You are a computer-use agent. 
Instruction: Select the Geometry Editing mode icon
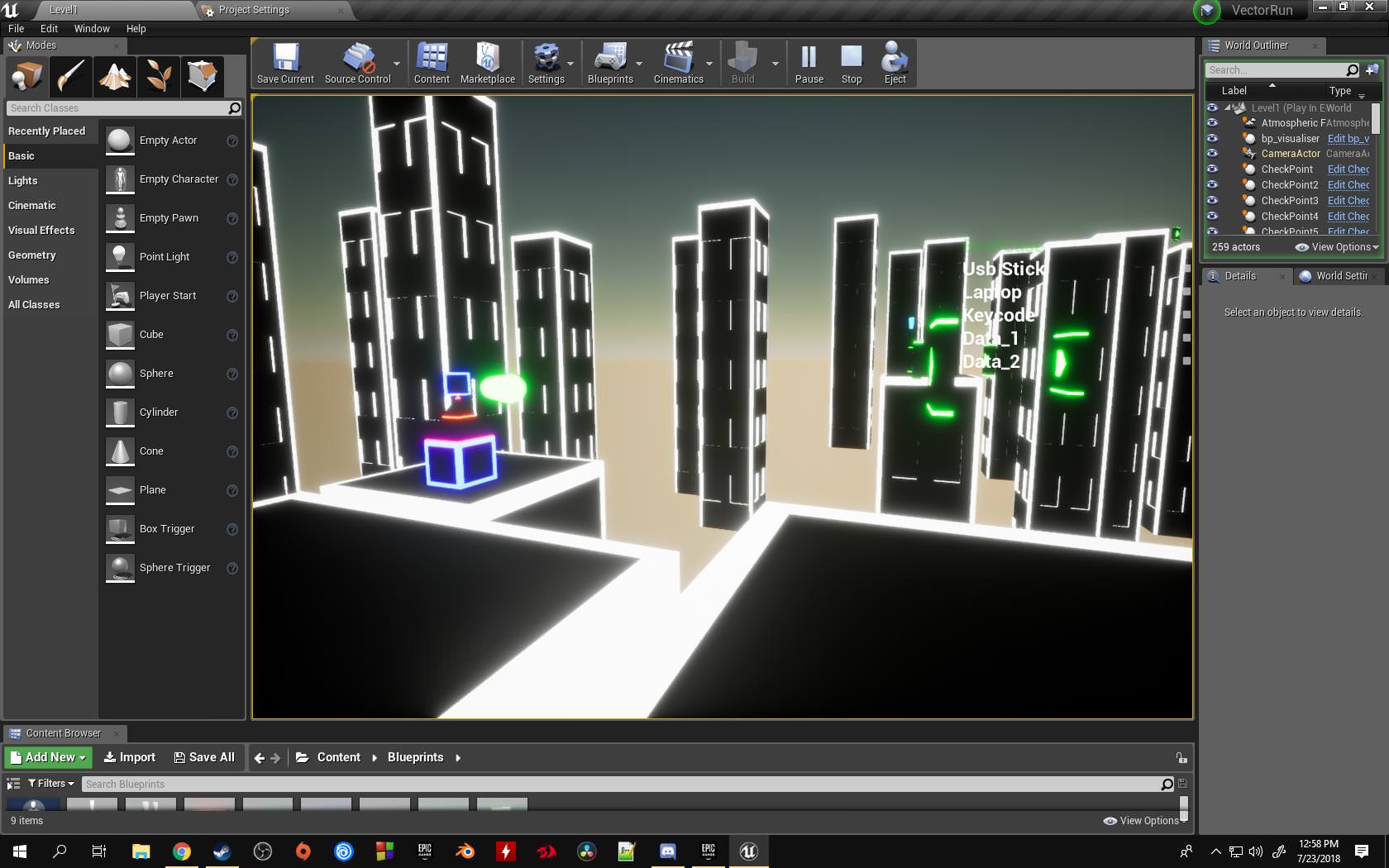tap(203, 76)
